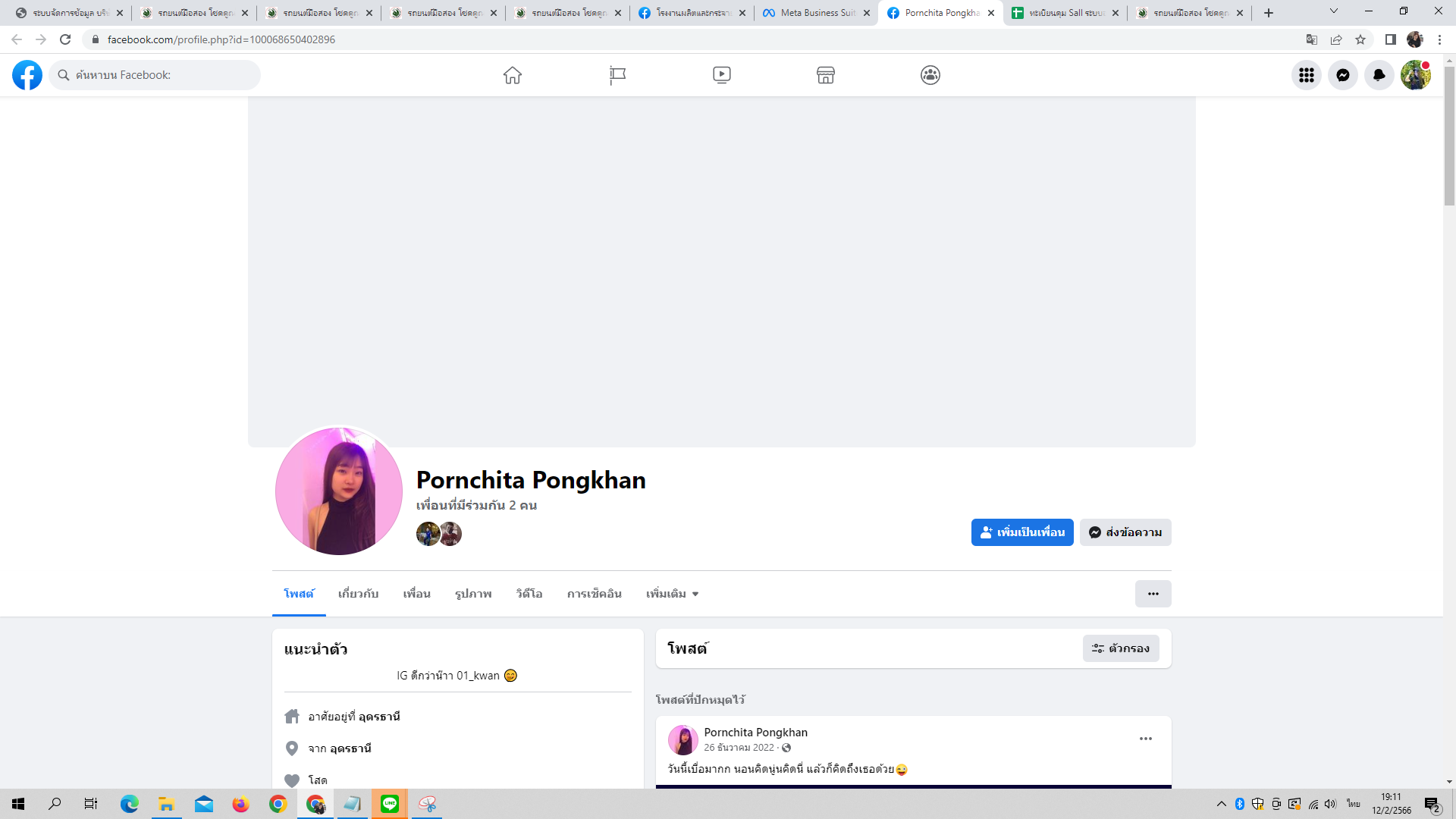The image size is (1456, 819).
Task: Open notifications bell icon
Action: point(1379,75)
